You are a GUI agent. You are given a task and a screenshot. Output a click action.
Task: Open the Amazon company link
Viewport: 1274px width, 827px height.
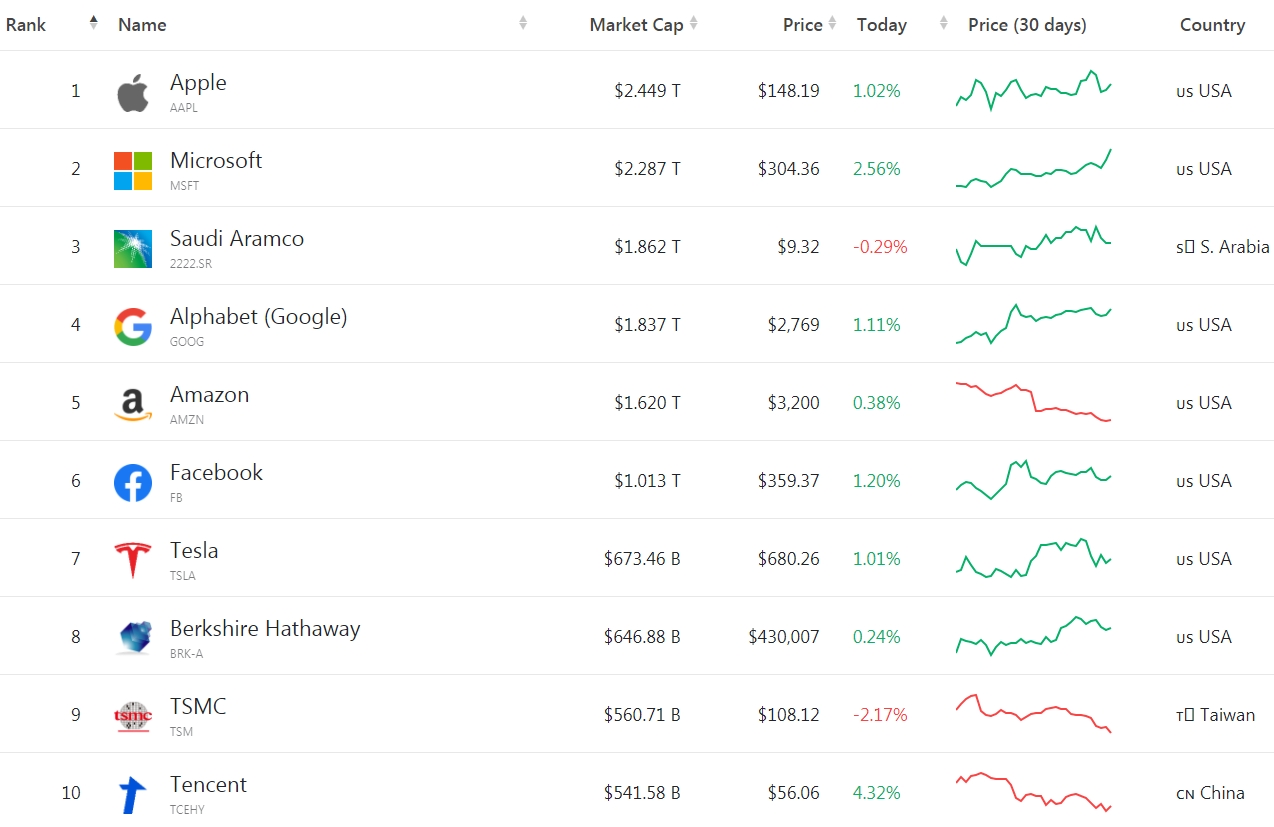tap(210, 395)
